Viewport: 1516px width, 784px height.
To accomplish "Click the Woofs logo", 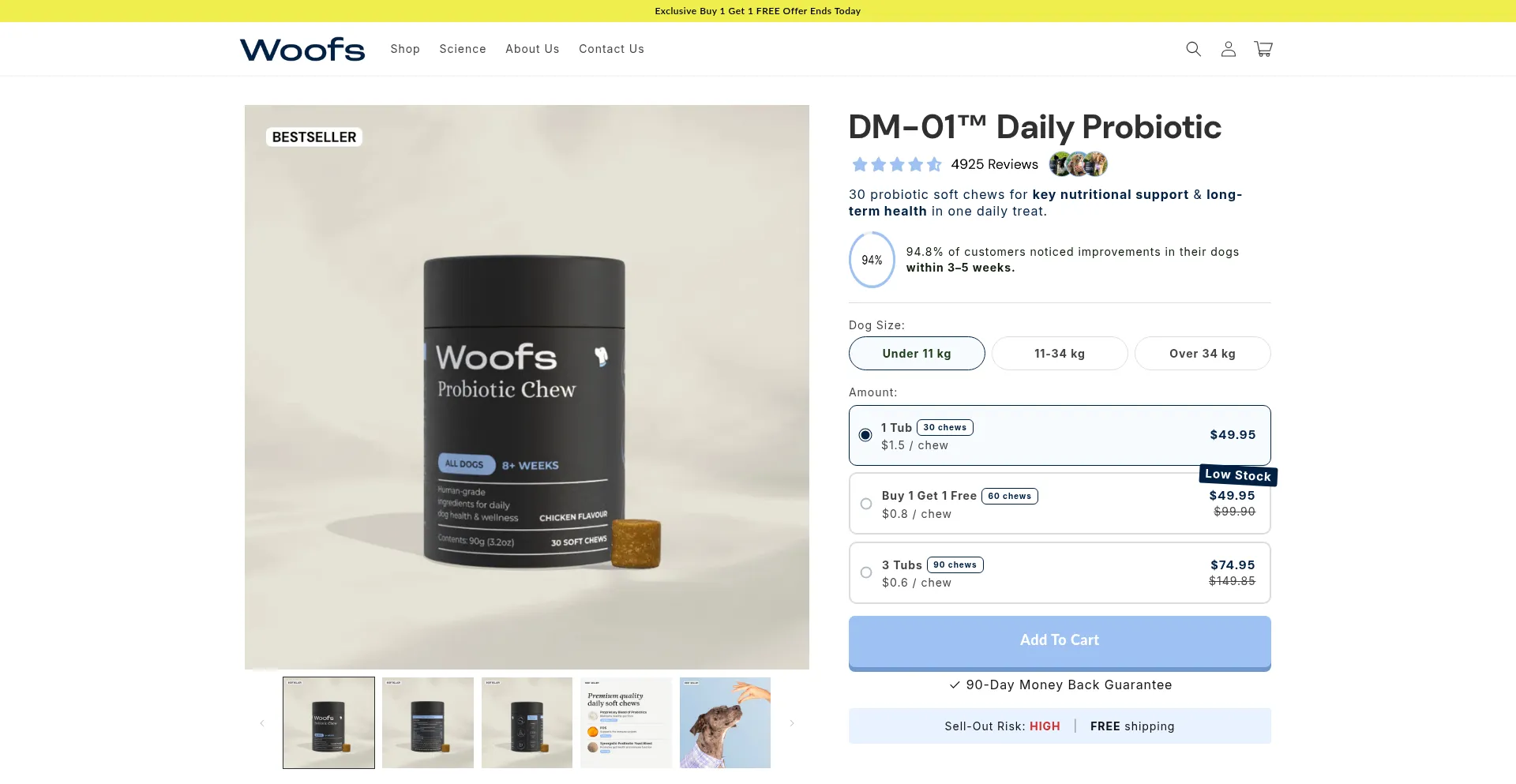I will coord(302,49).
